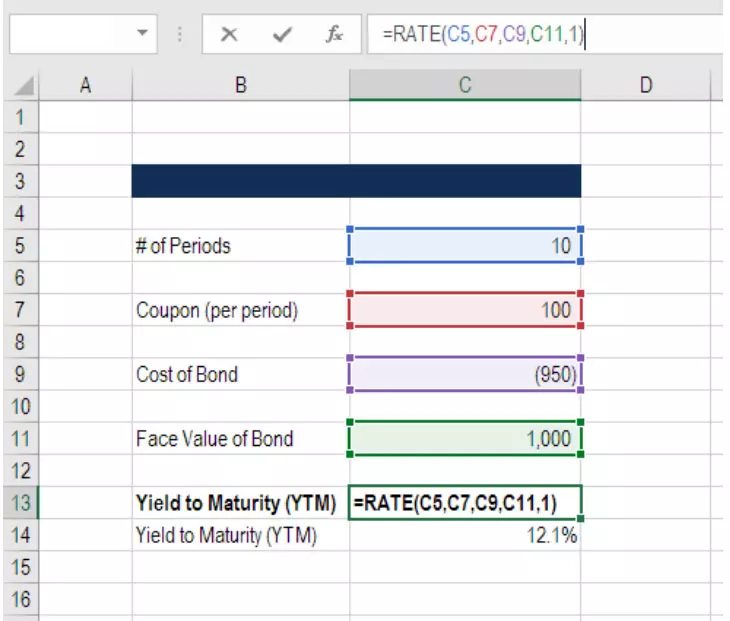Click the fill handle on cell C13
The width and height of the screenshot is (730, 621).
pyautogui.click(x=580, y=518)
